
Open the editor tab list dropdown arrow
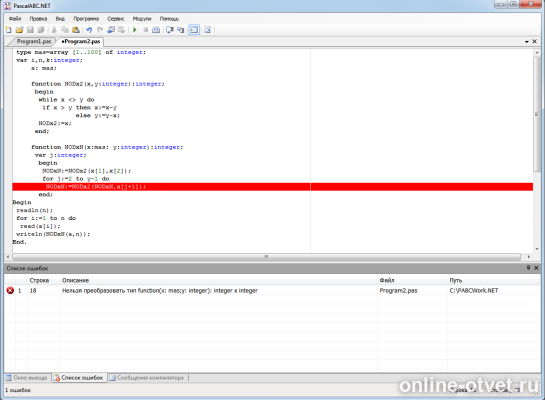527,42
